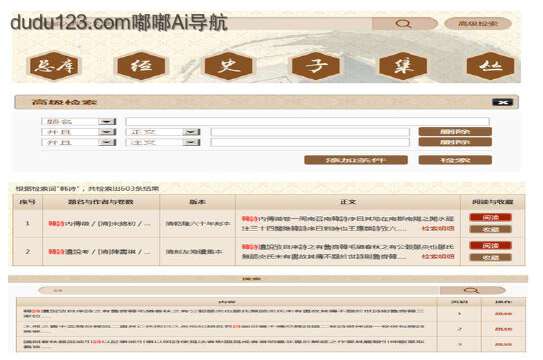Open the 总库 hexagon category
Screen dimensions: 543x360
tap(54, 66)
